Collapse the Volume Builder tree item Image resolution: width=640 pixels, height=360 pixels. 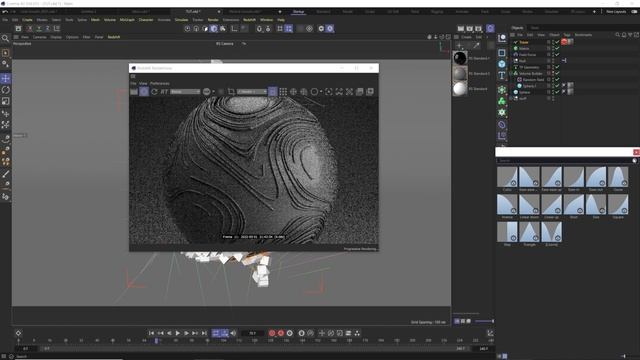pos(511,73)
